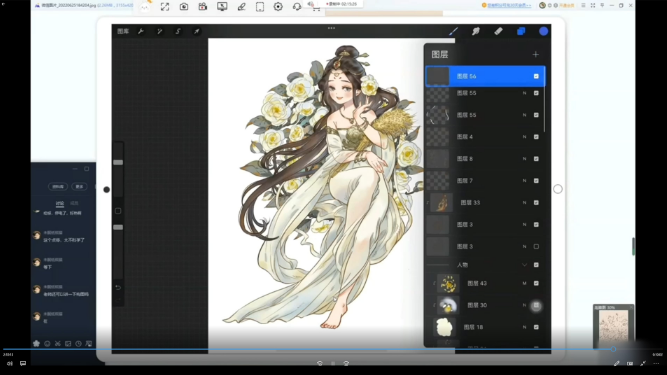Click the pencil icon in player bottom bar
667x375 pixels.
[x=616, y=364]
